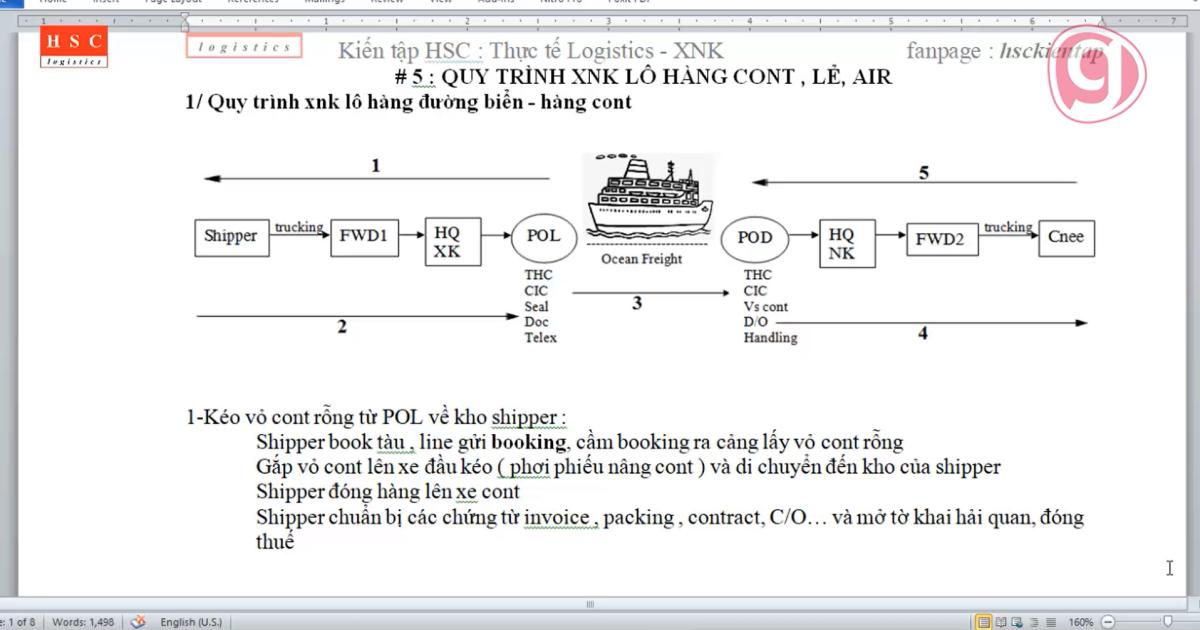Click the page number indicator in status bar
This screenshot has height=630, width=1200.
[20, 622]
